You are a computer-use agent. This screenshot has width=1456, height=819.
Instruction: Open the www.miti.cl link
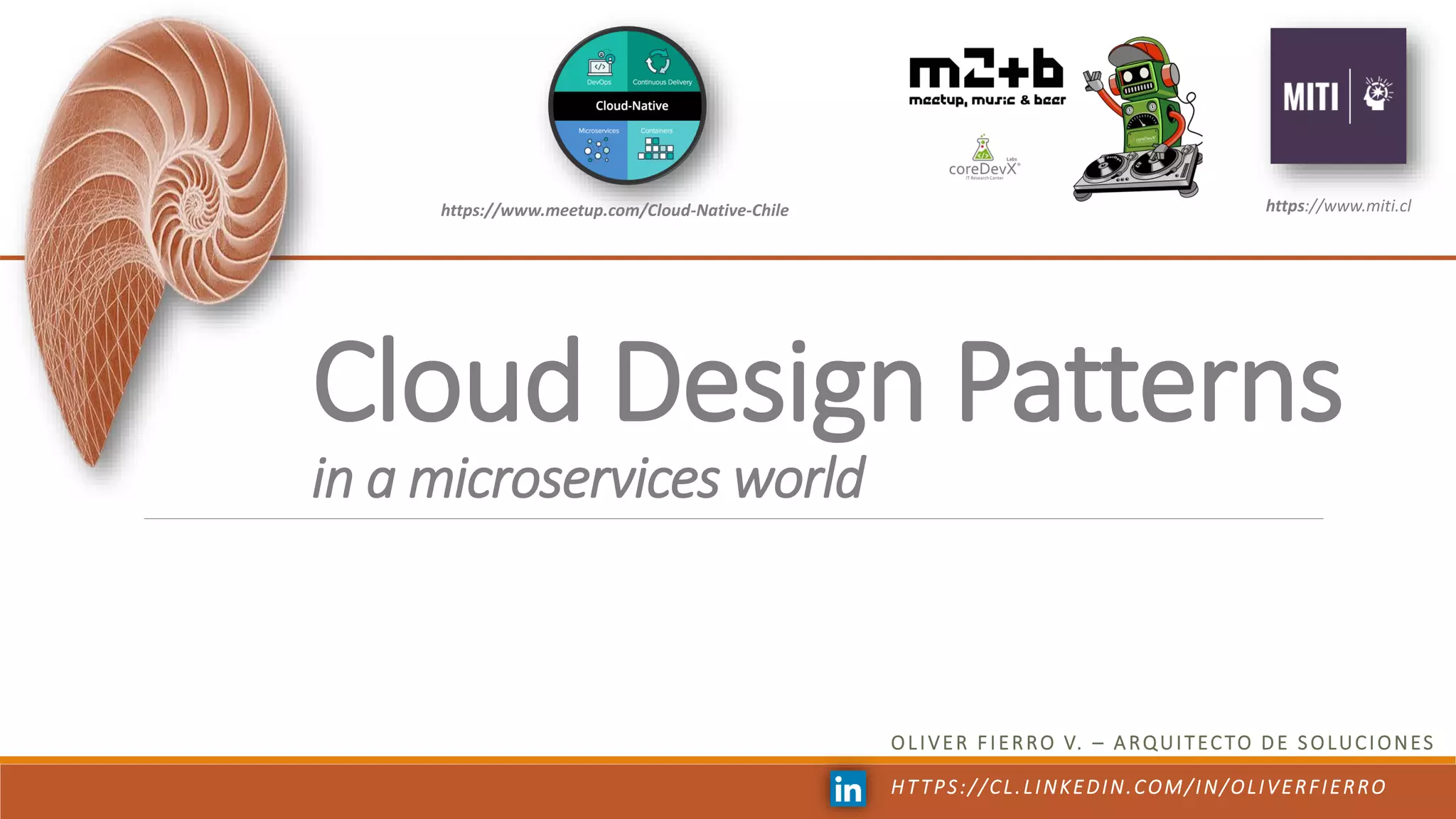(1337, 206)
